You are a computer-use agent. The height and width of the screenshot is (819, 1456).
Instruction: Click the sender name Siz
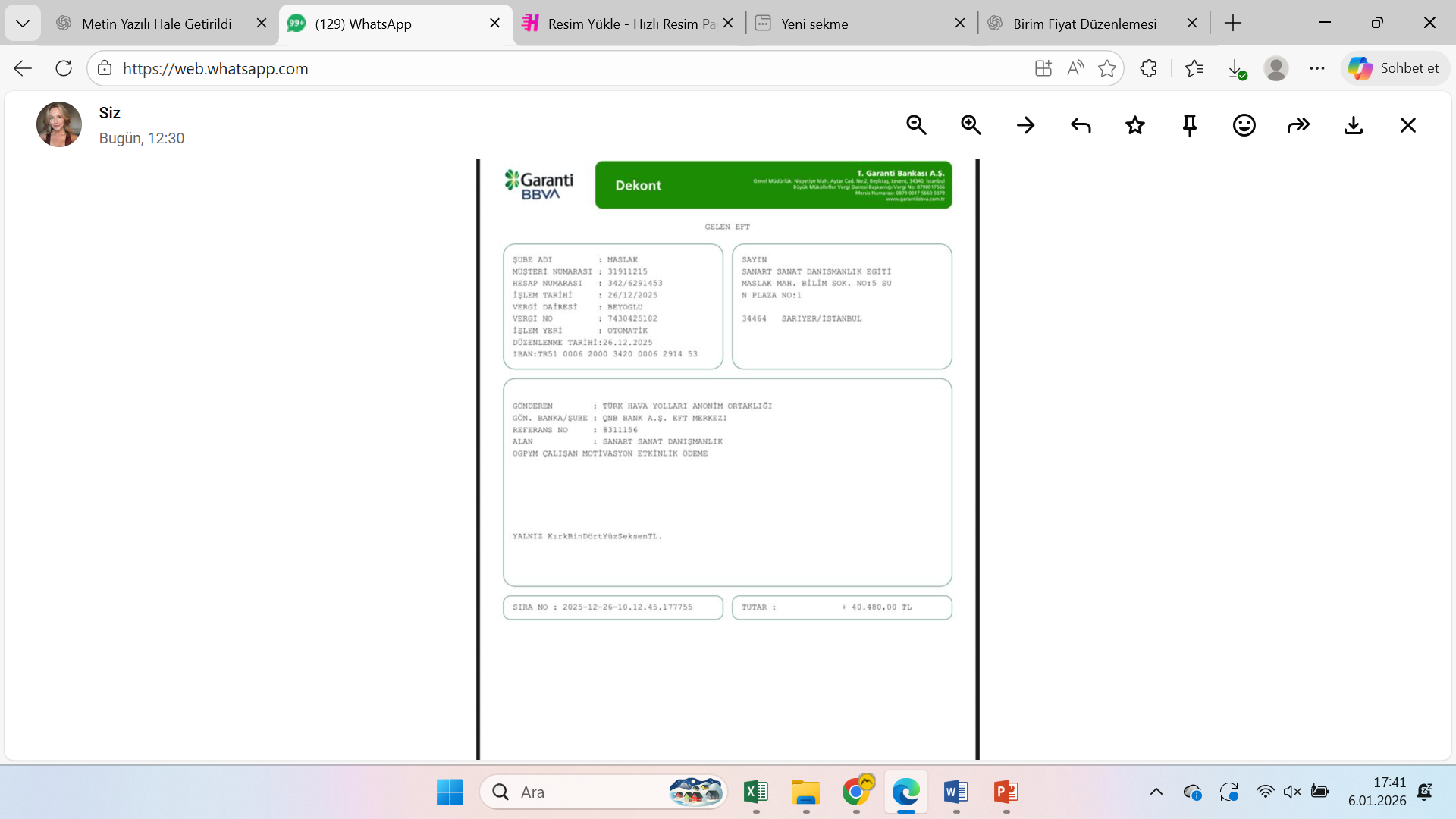(x=110, y=113)
